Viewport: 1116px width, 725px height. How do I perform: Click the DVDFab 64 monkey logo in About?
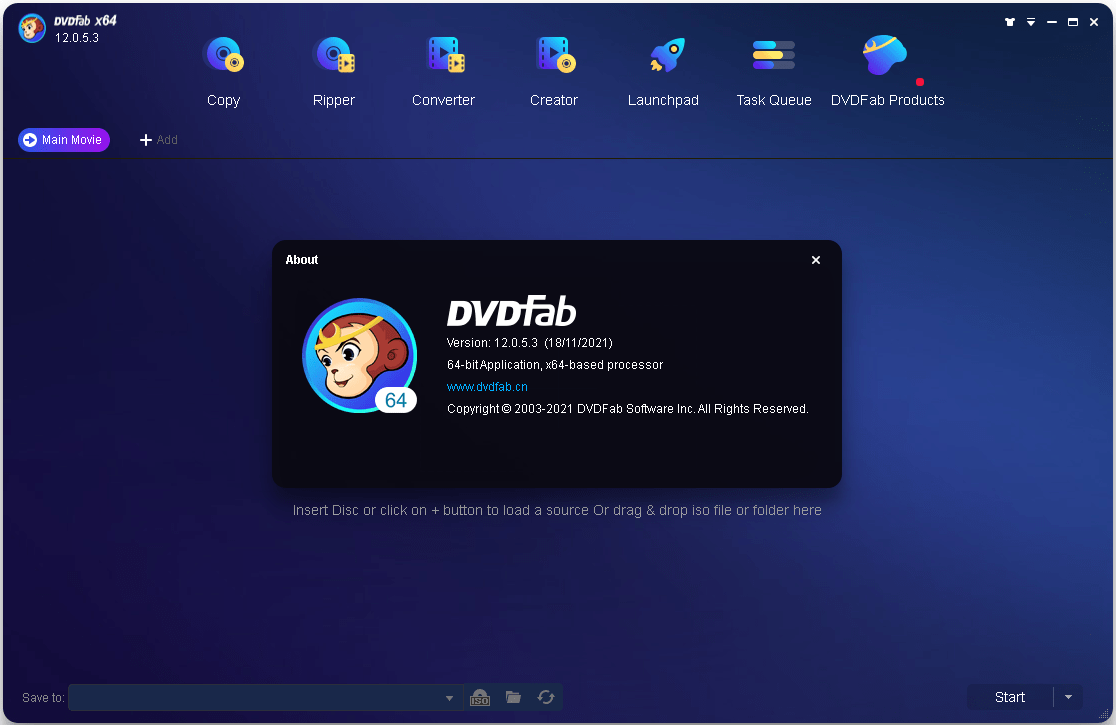(360, 355)
